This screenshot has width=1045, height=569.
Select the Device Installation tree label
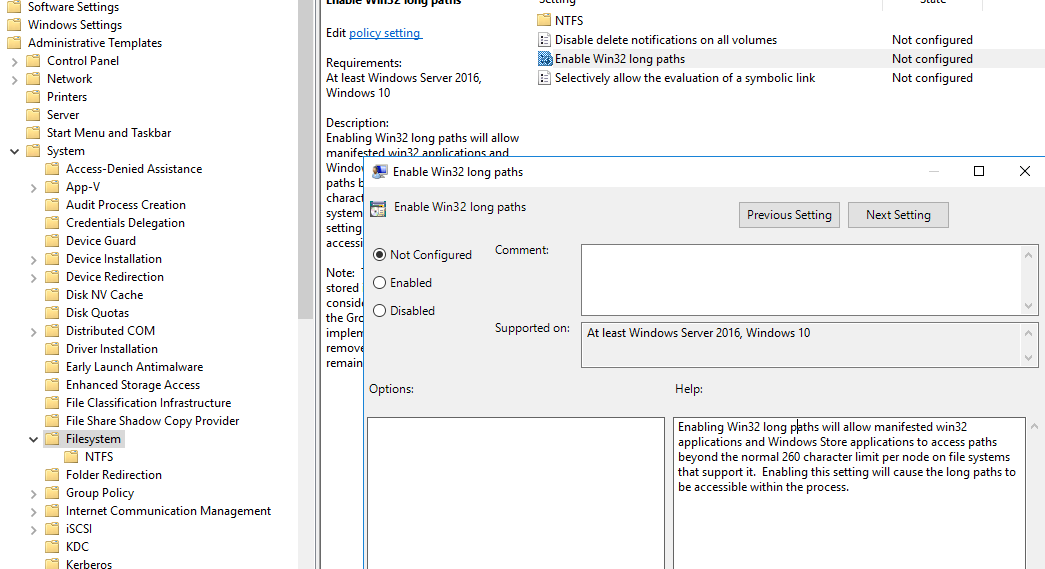(114, 259)
